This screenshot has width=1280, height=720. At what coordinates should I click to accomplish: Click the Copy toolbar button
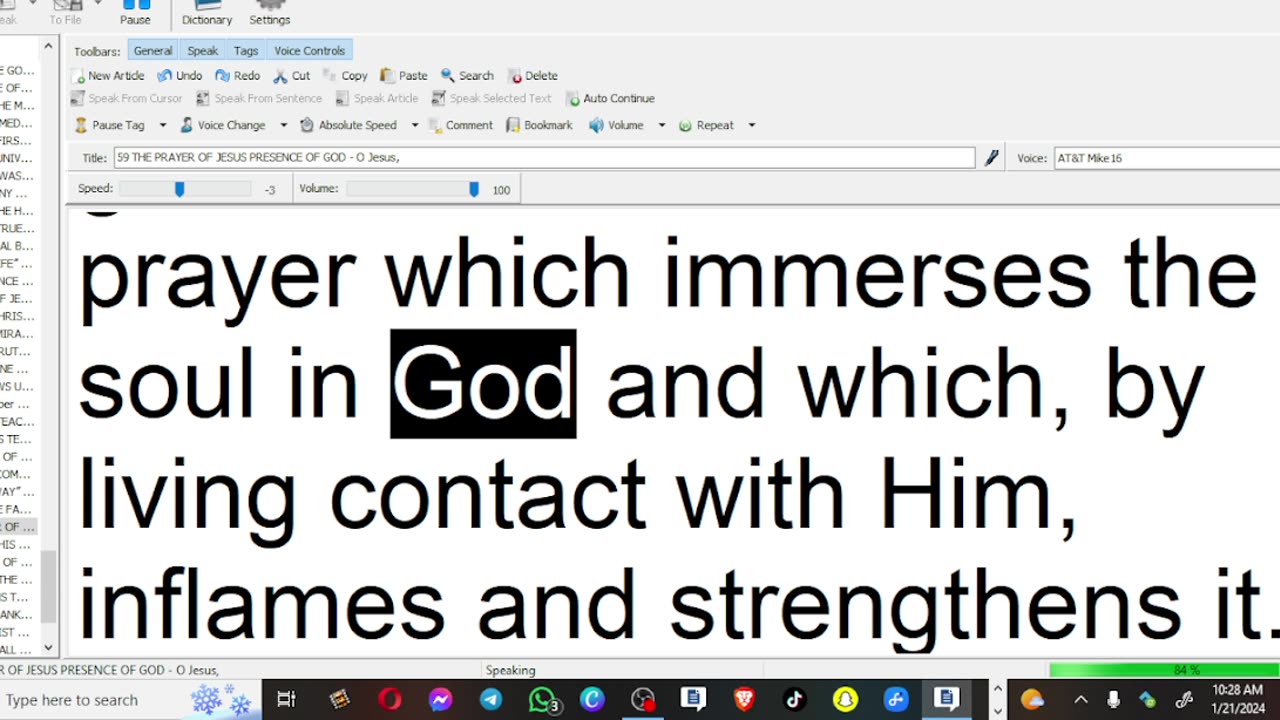coord(345,76)
